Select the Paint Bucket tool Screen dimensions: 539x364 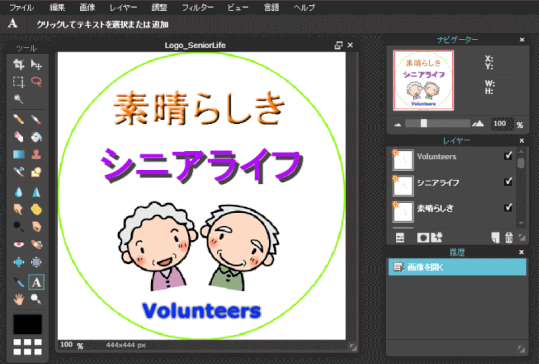click(x=36, y=137)
